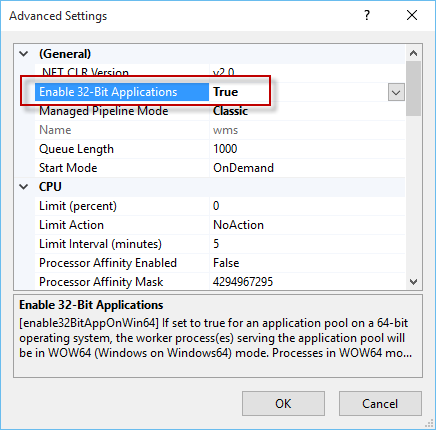This screenshot has width=436, height=430.
Task: Select the Enable 32-Bit Applications row
Action: click(x=220, y=92)
